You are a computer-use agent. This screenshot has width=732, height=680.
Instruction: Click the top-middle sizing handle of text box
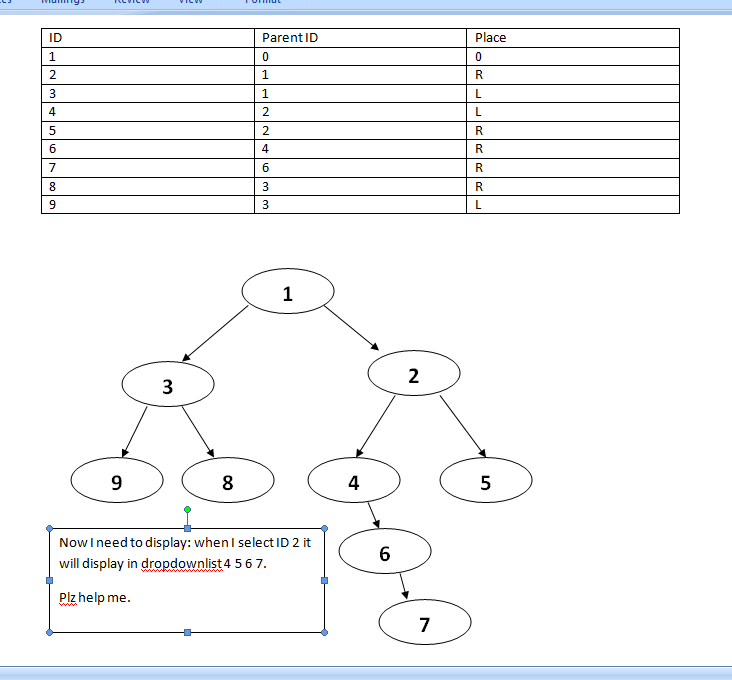point(187,528)
